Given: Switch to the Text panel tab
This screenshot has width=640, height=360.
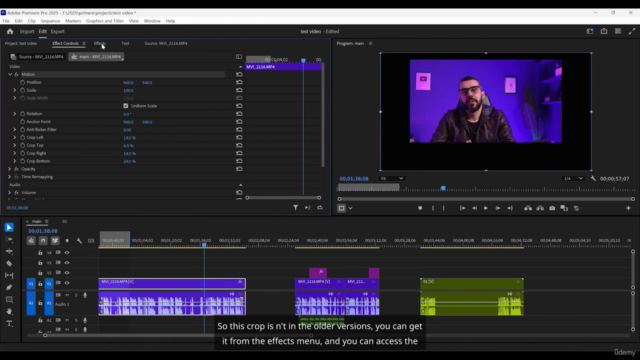Looking at the screenshot, I should [125, 43].
